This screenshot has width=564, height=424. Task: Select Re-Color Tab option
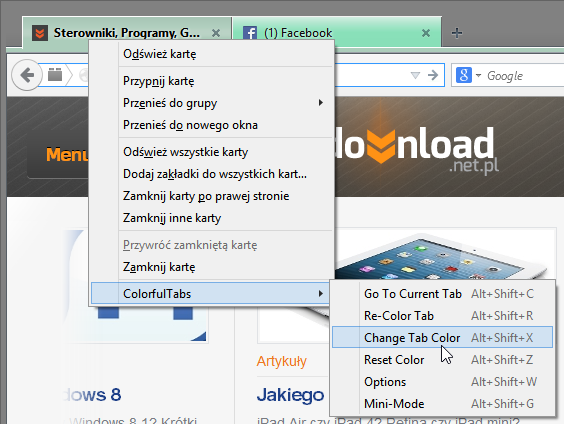pos(442,315)
